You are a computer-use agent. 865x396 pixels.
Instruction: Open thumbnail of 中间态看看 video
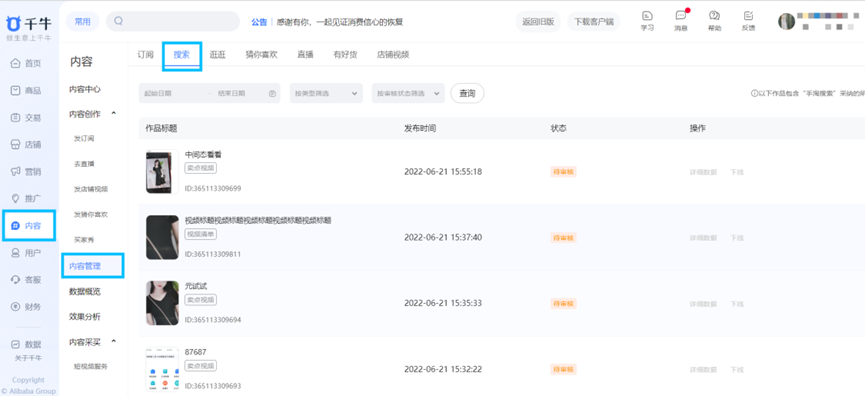(x=162, y=172)
